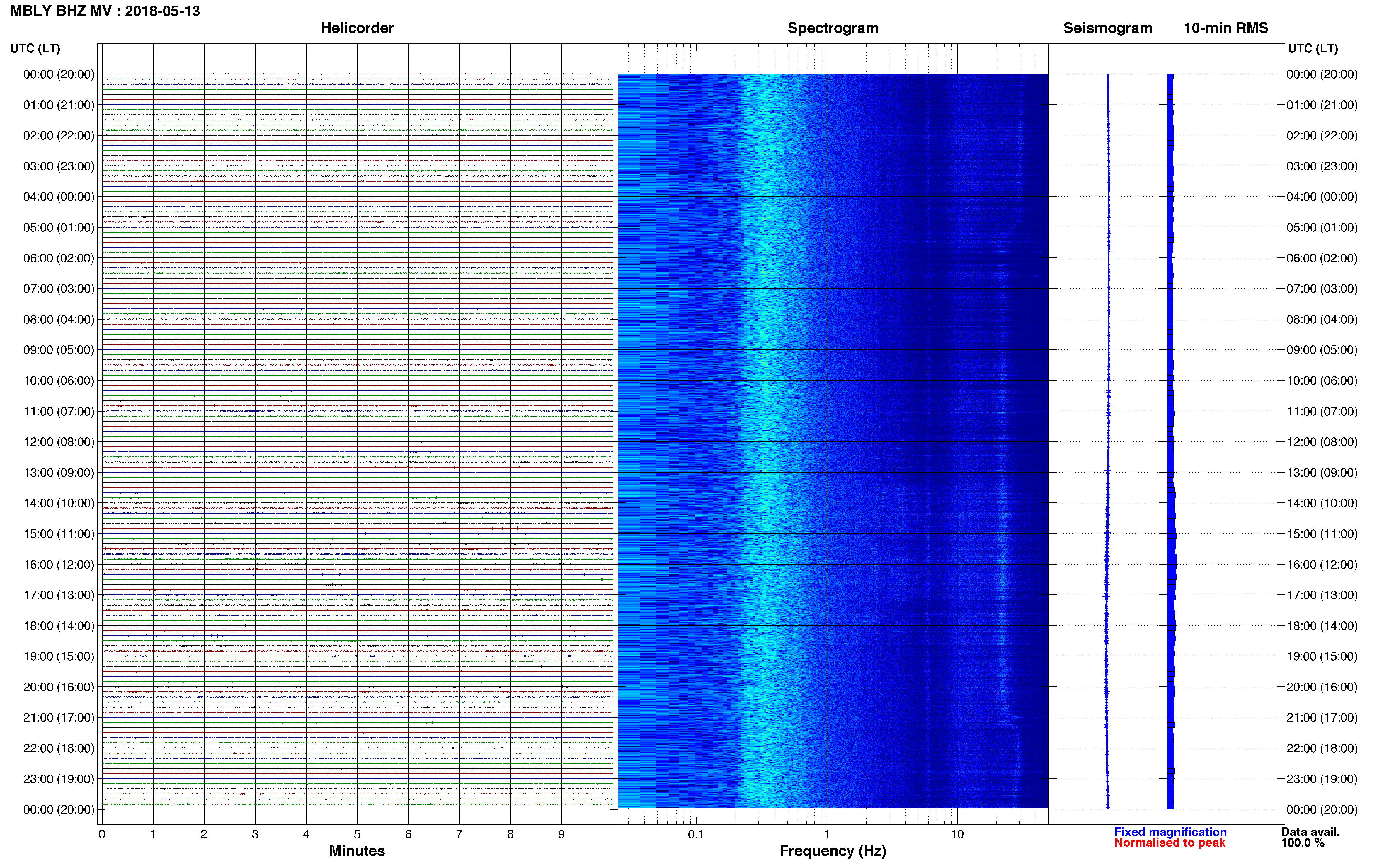The height and width of the screenshot is (868, 1389).
Task: Click the '8' tick on Minutes axis
Action: (510, 834)
